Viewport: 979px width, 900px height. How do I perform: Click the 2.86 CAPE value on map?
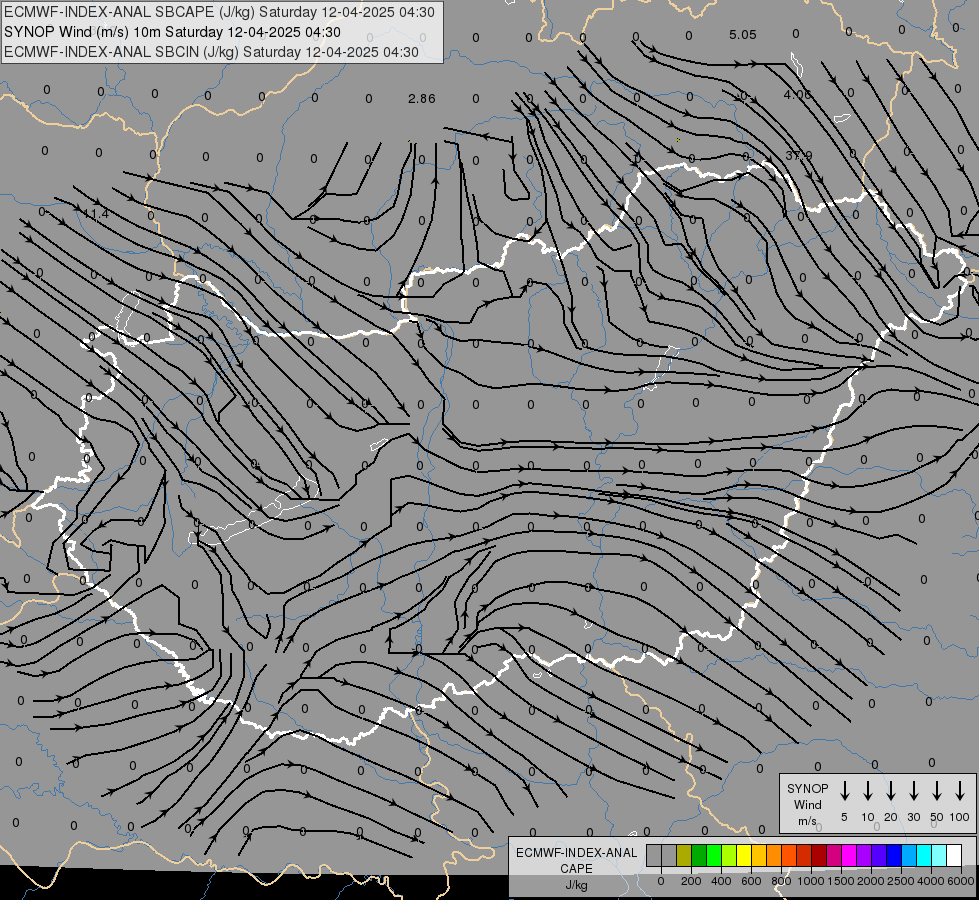(421, 99)
